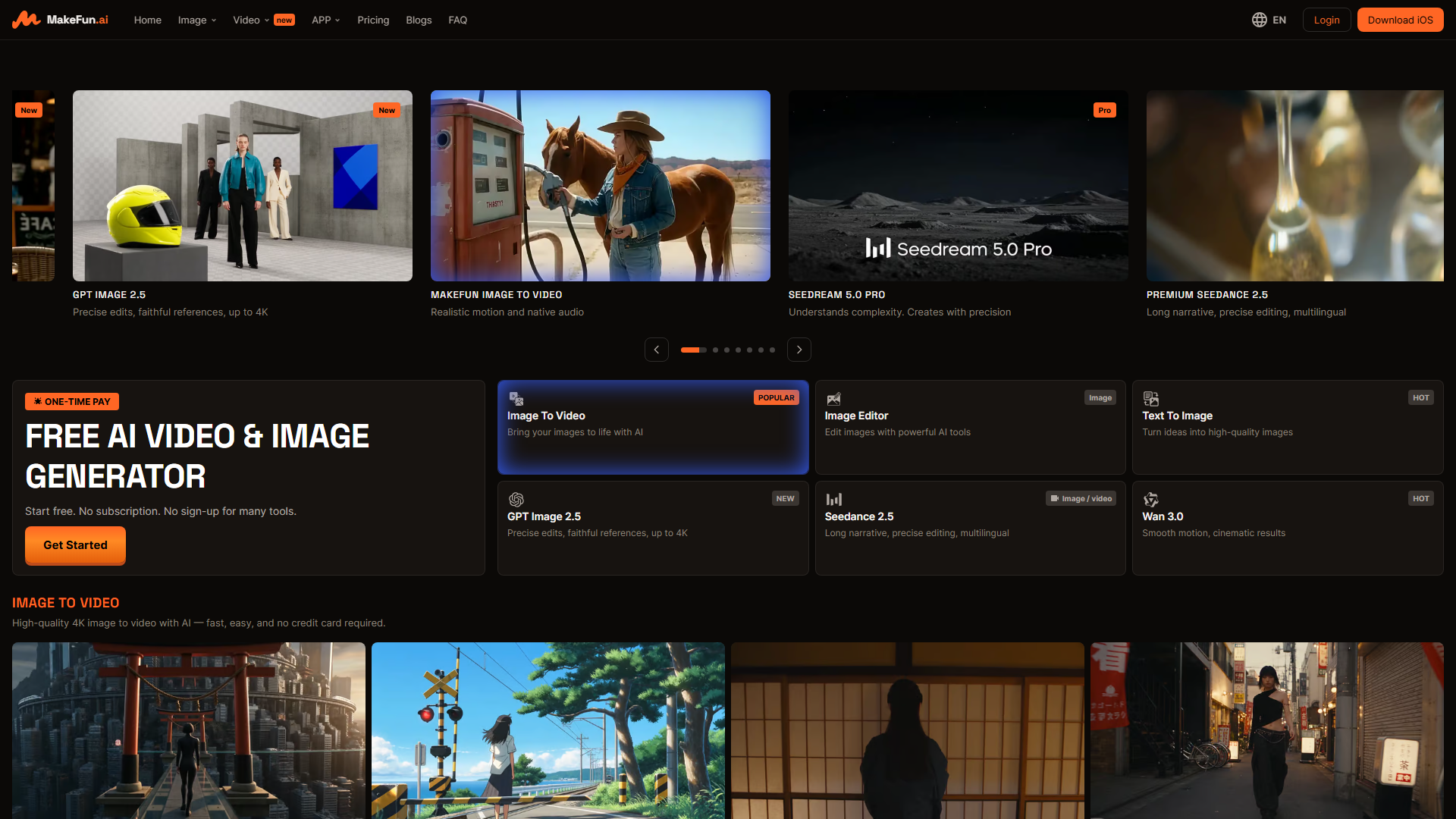Click 'Smooth motion, cinematic results' text

1214,533
